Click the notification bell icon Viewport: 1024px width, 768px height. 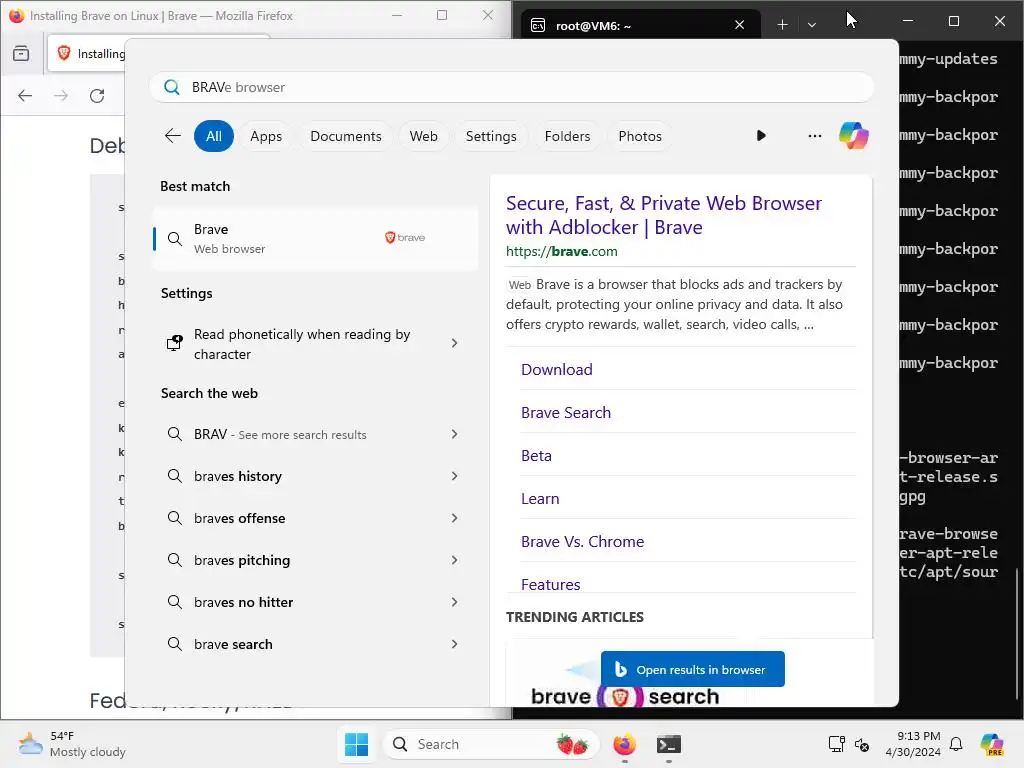tap(956, 744)
